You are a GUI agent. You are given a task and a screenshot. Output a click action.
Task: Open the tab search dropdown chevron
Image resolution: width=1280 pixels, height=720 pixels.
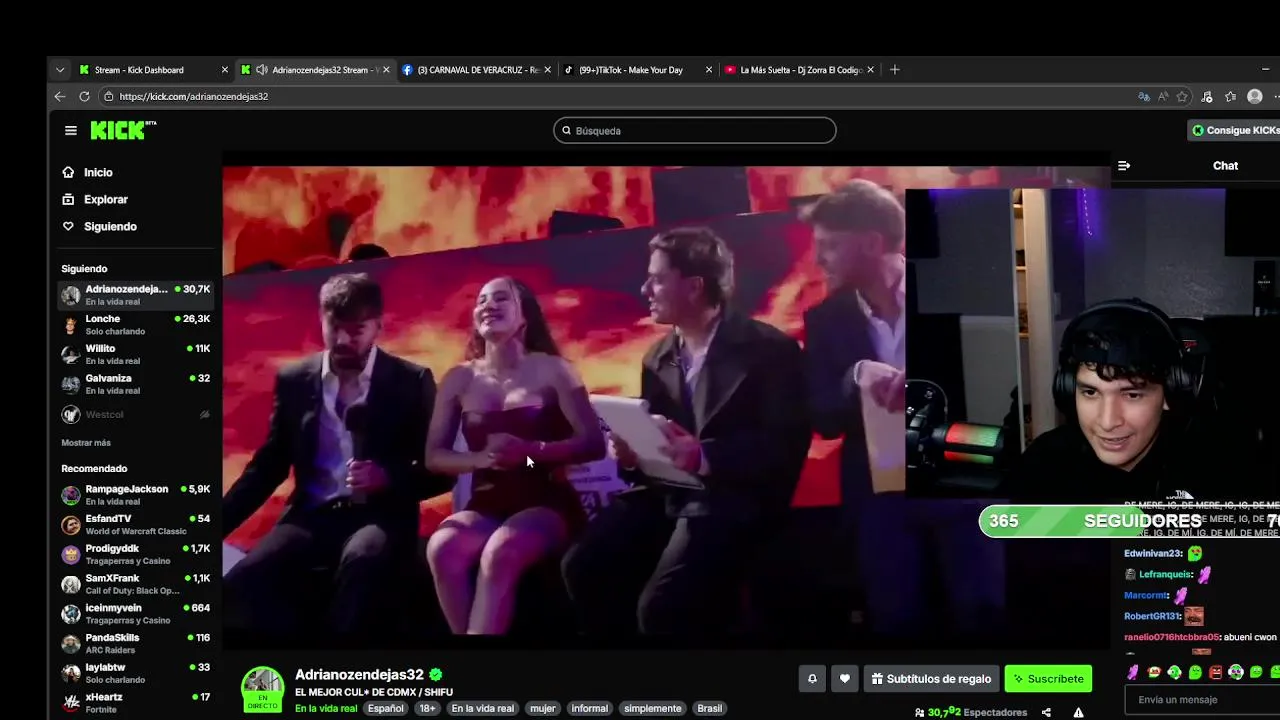[x=60, y=70]
